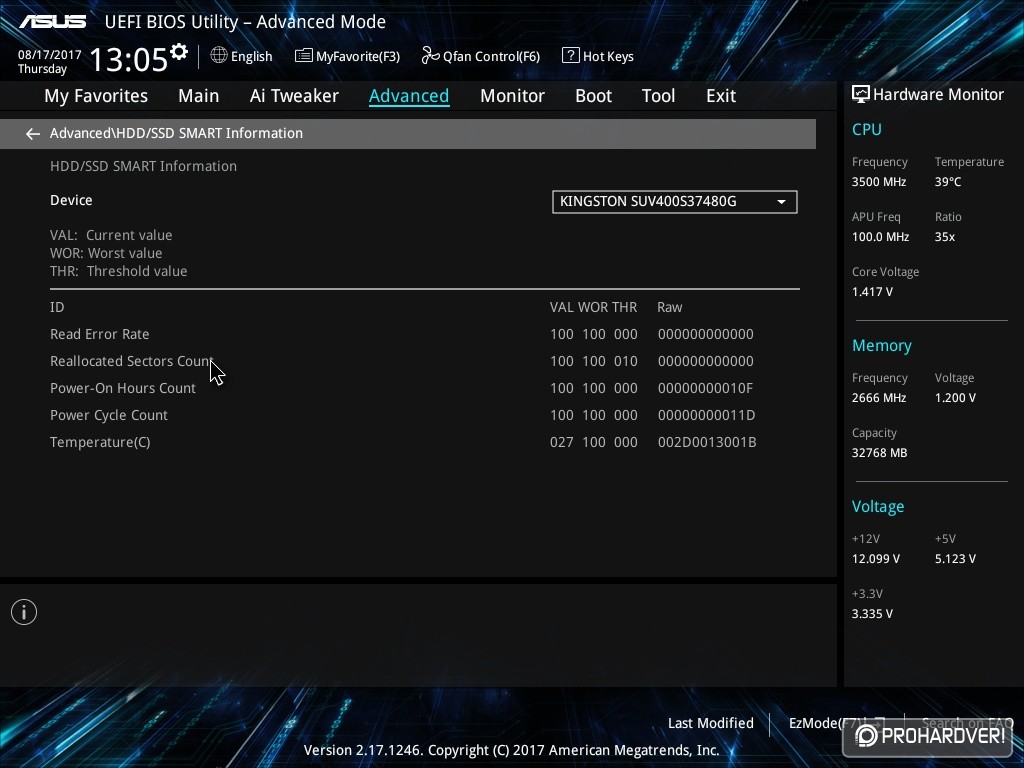Open the Monitor tab

[512, 96]
